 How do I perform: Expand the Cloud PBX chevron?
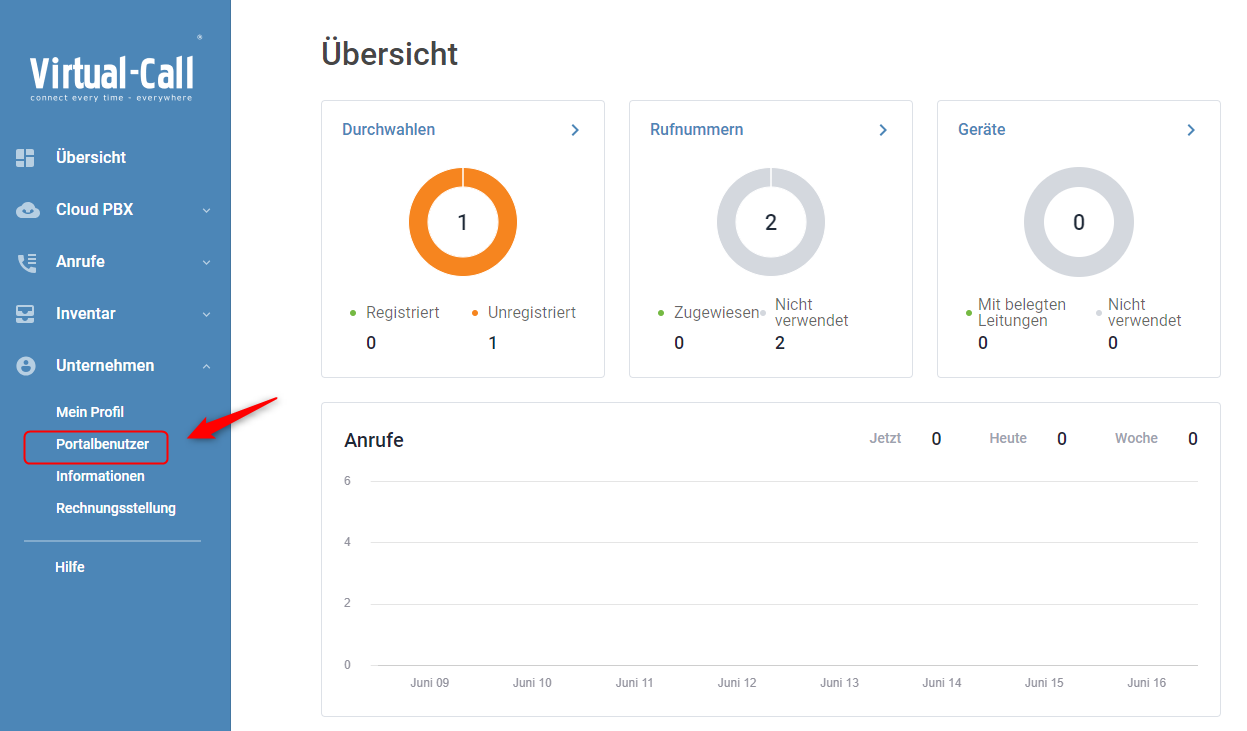[206, 211]
